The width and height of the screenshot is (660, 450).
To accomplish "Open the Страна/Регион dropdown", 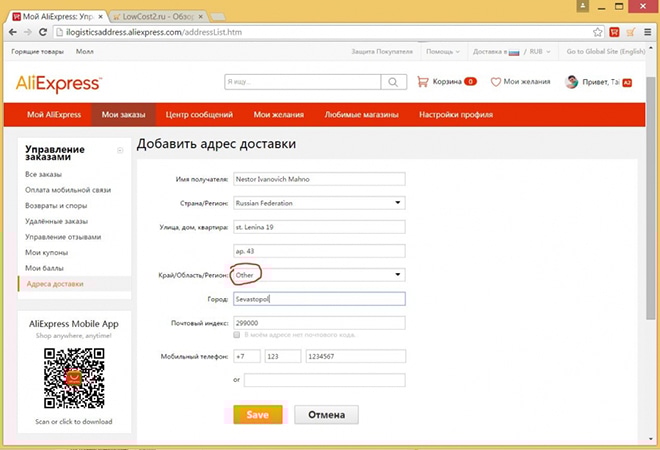I will [x=317, y=203].
